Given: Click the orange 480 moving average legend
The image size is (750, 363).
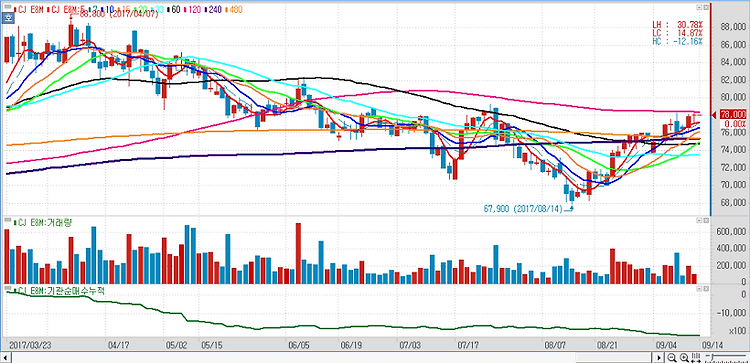Looking at the screenshot, I should coord(233,9).
